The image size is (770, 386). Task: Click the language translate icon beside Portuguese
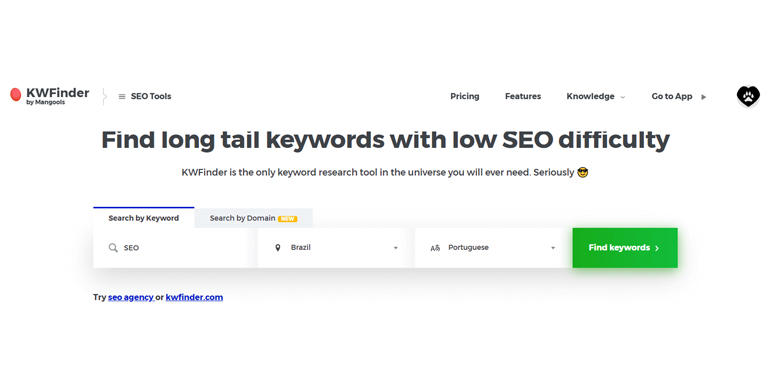coord(435,248)
